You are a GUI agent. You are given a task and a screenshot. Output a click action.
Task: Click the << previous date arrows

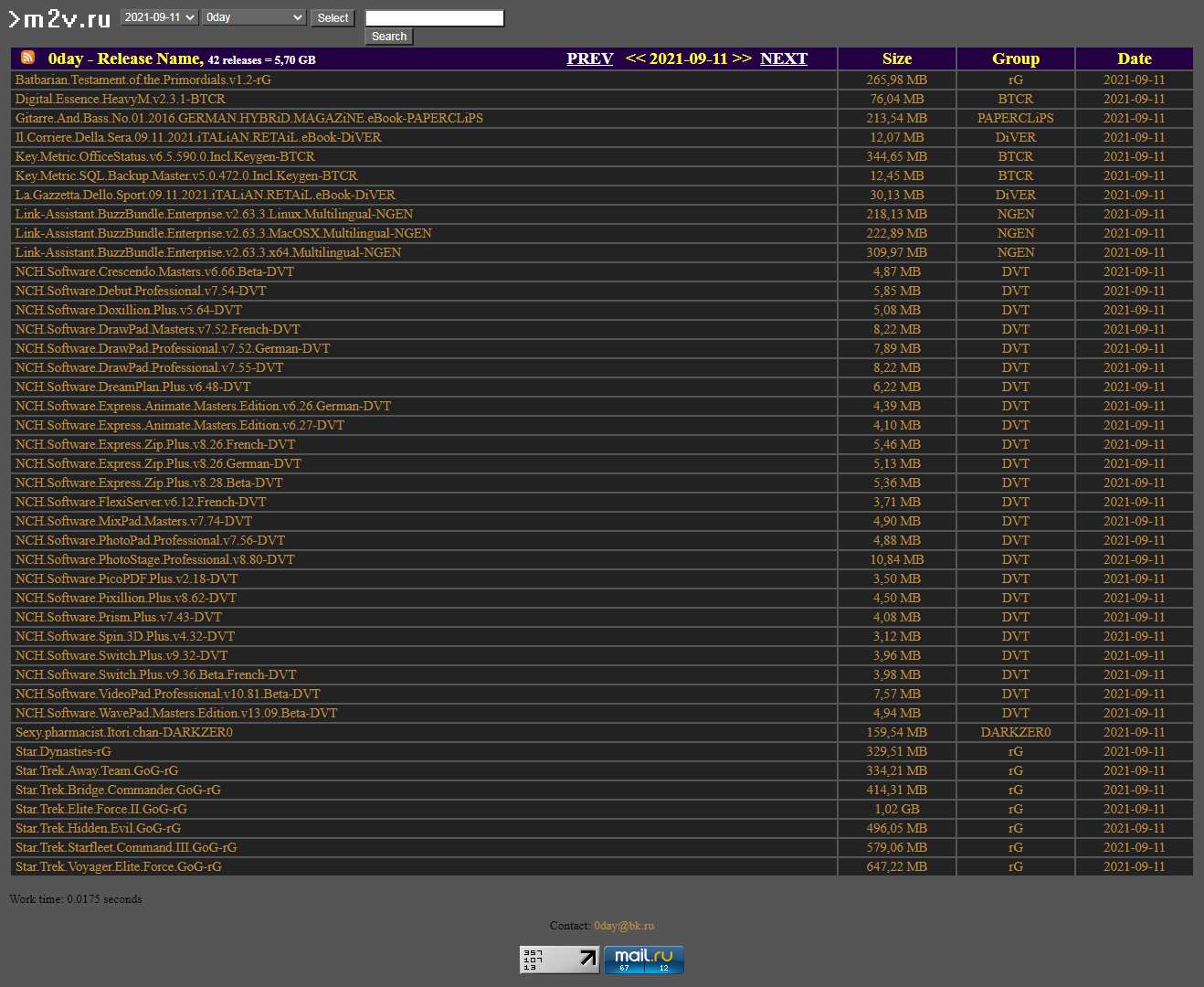tap(635, 58)
